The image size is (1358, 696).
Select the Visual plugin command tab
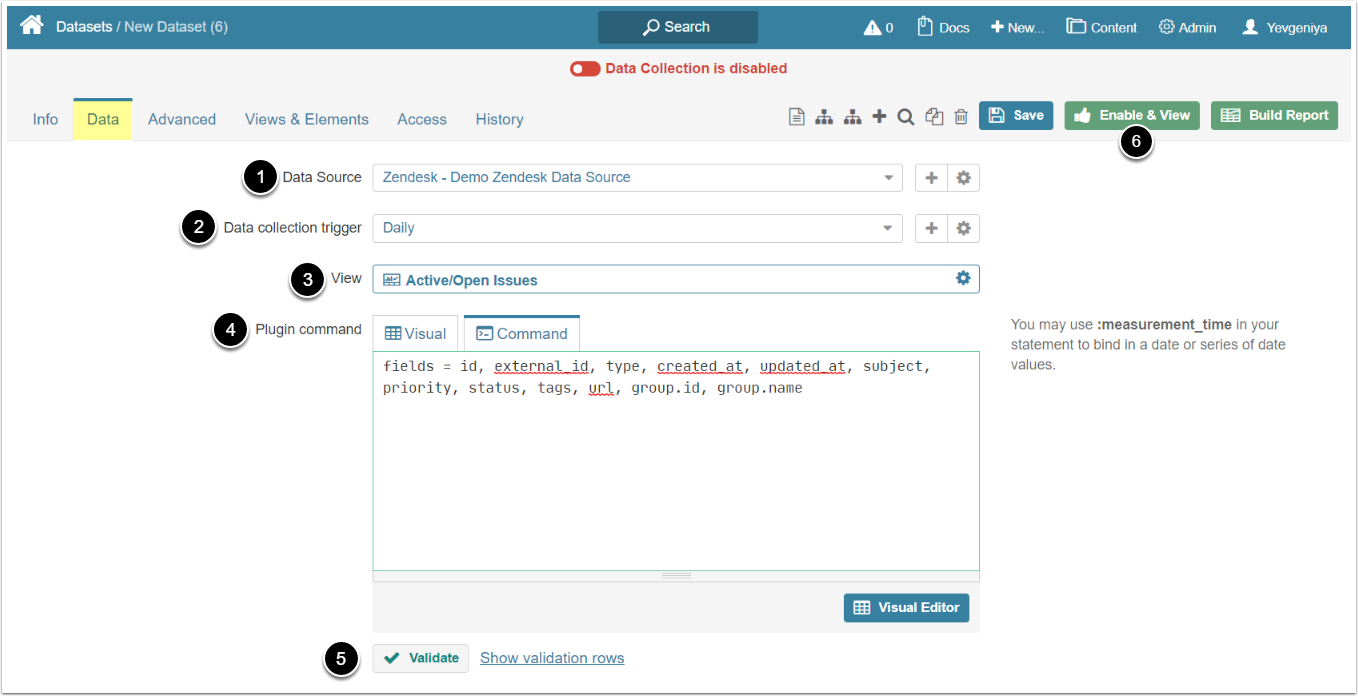pos(416,334)
